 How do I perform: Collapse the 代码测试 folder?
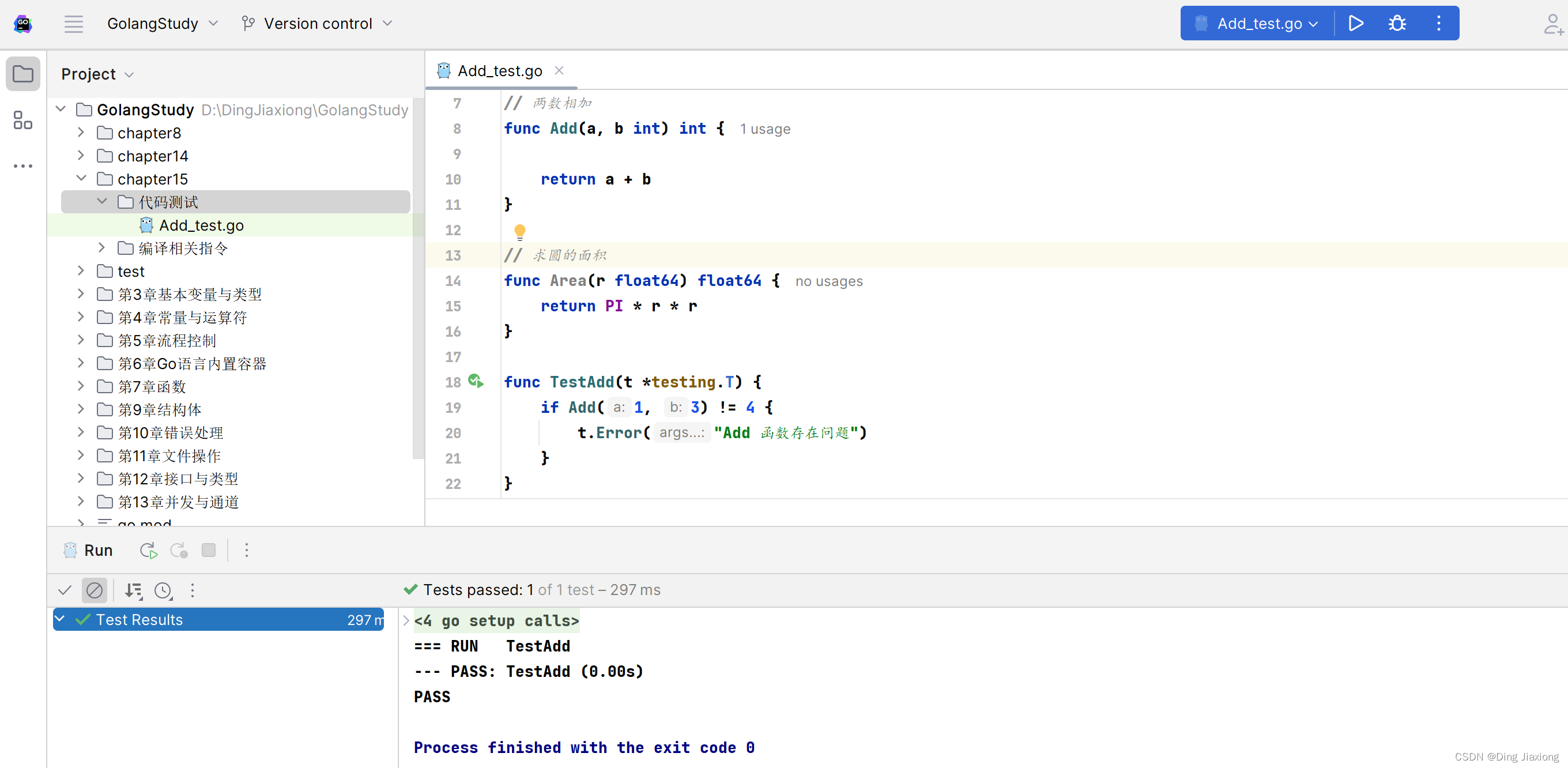[101, 202]
